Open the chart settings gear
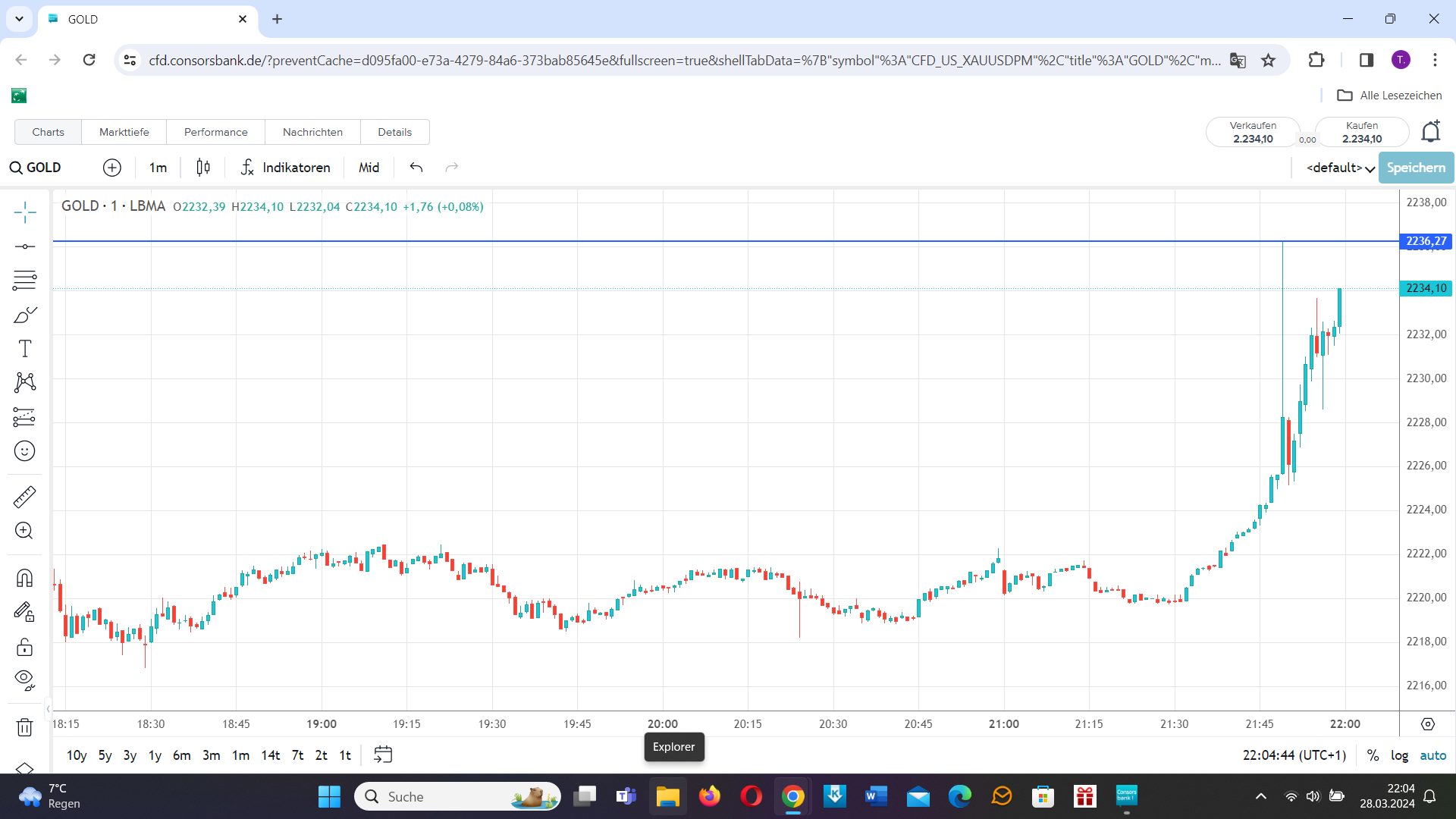Screen dimensions: 1456x819 1428,724
